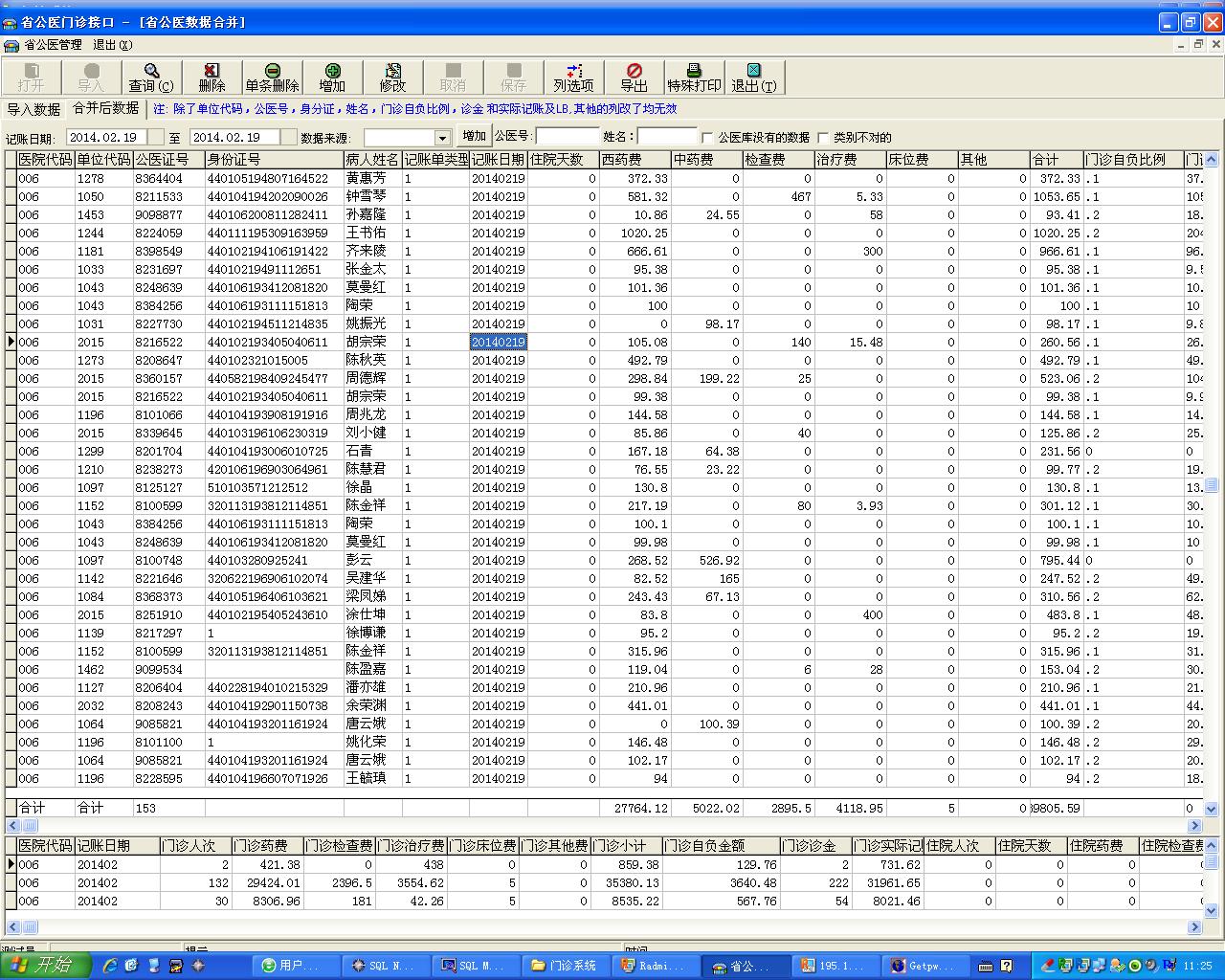
Task: Click the 特殊打印 special print icon
Action: click(x=694, y=77)
